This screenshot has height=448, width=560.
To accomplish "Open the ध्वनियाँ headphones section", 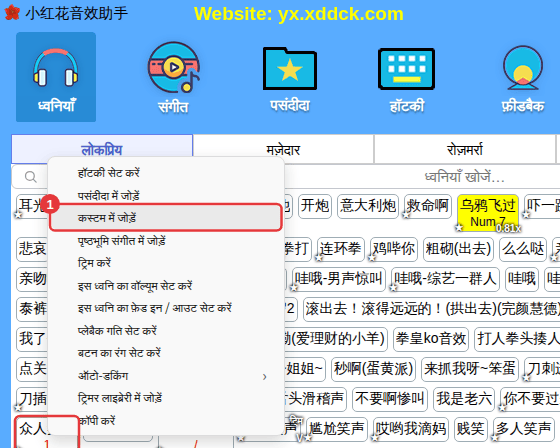I will (56, 77).
